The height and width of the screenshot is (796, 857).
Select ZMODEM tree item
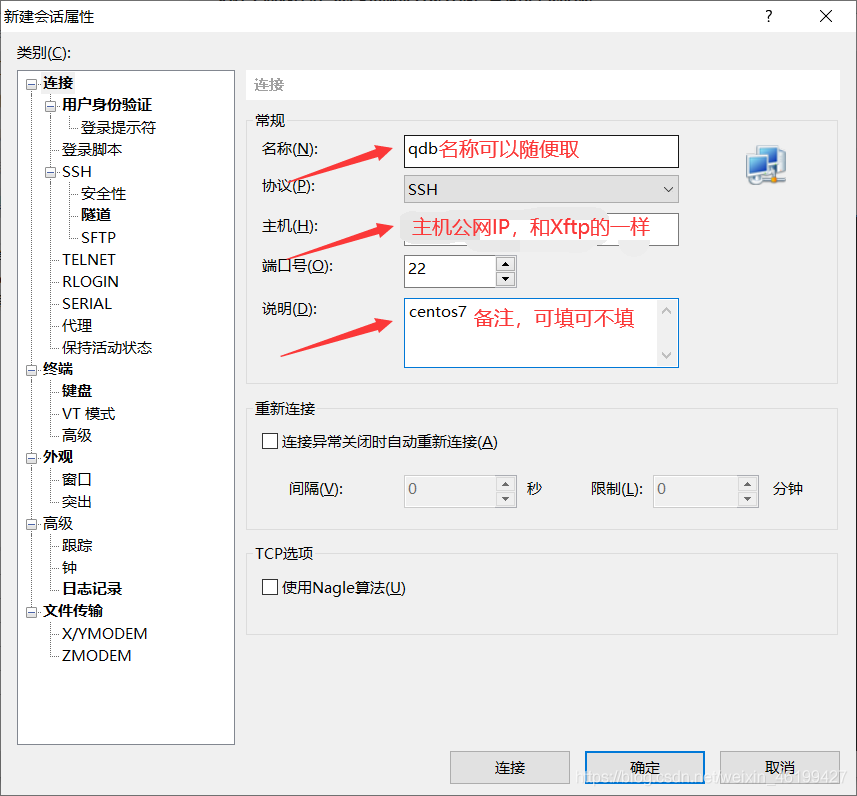click(97, 655)
